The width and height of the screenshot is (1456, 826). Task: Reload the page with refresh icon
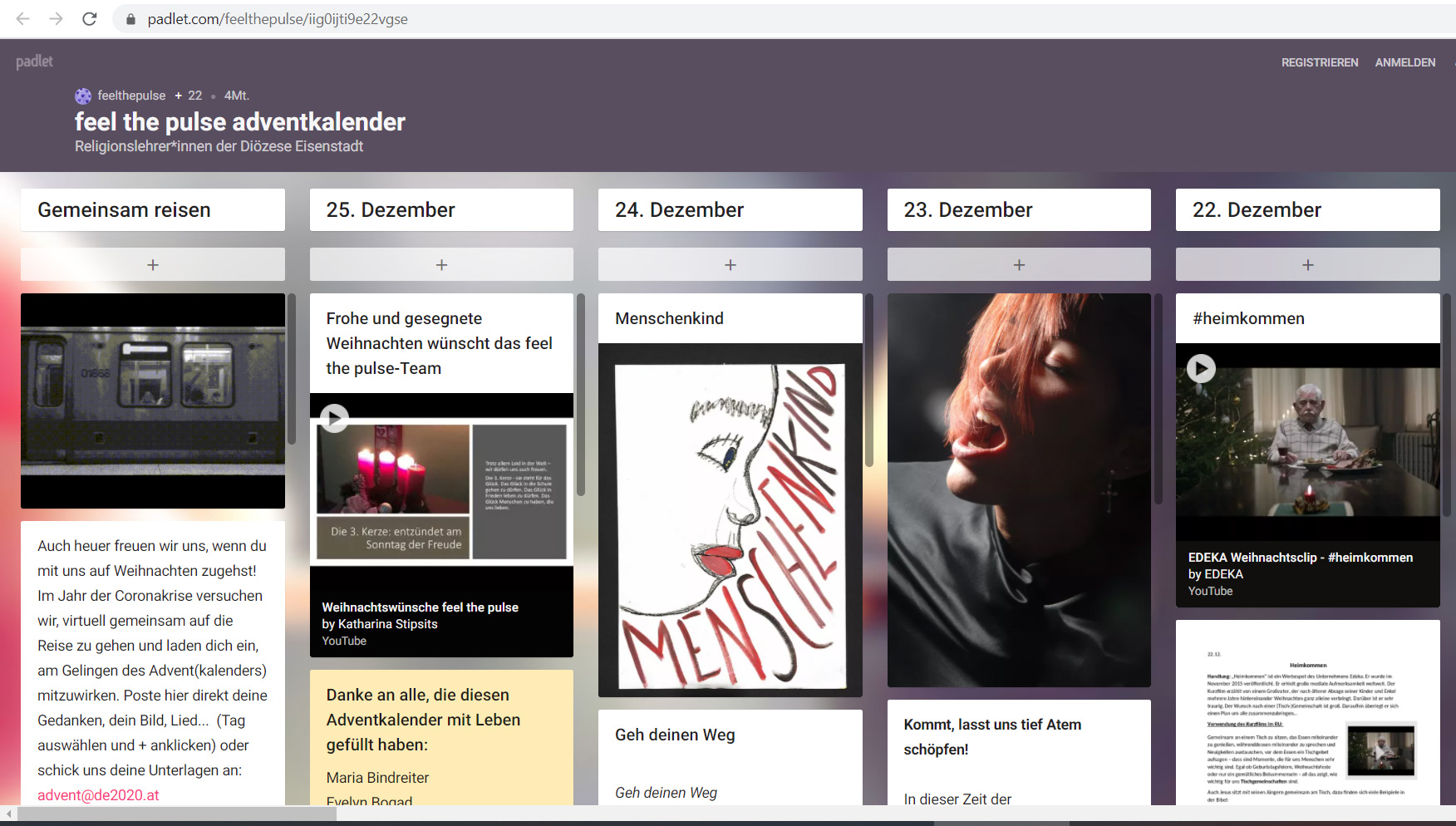(x=90, y=18)
